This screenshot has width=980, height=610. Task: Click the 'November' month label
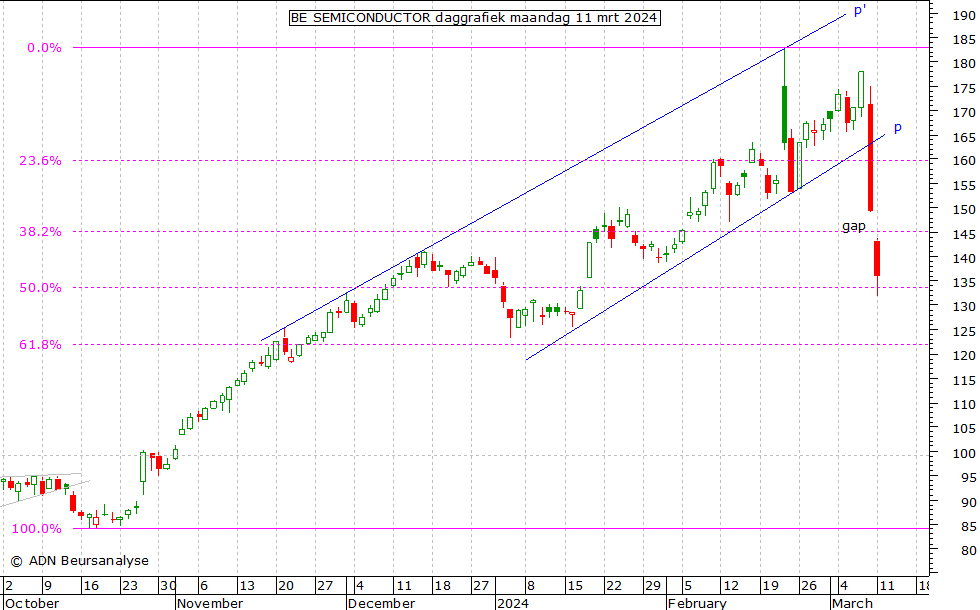[210, 603]
